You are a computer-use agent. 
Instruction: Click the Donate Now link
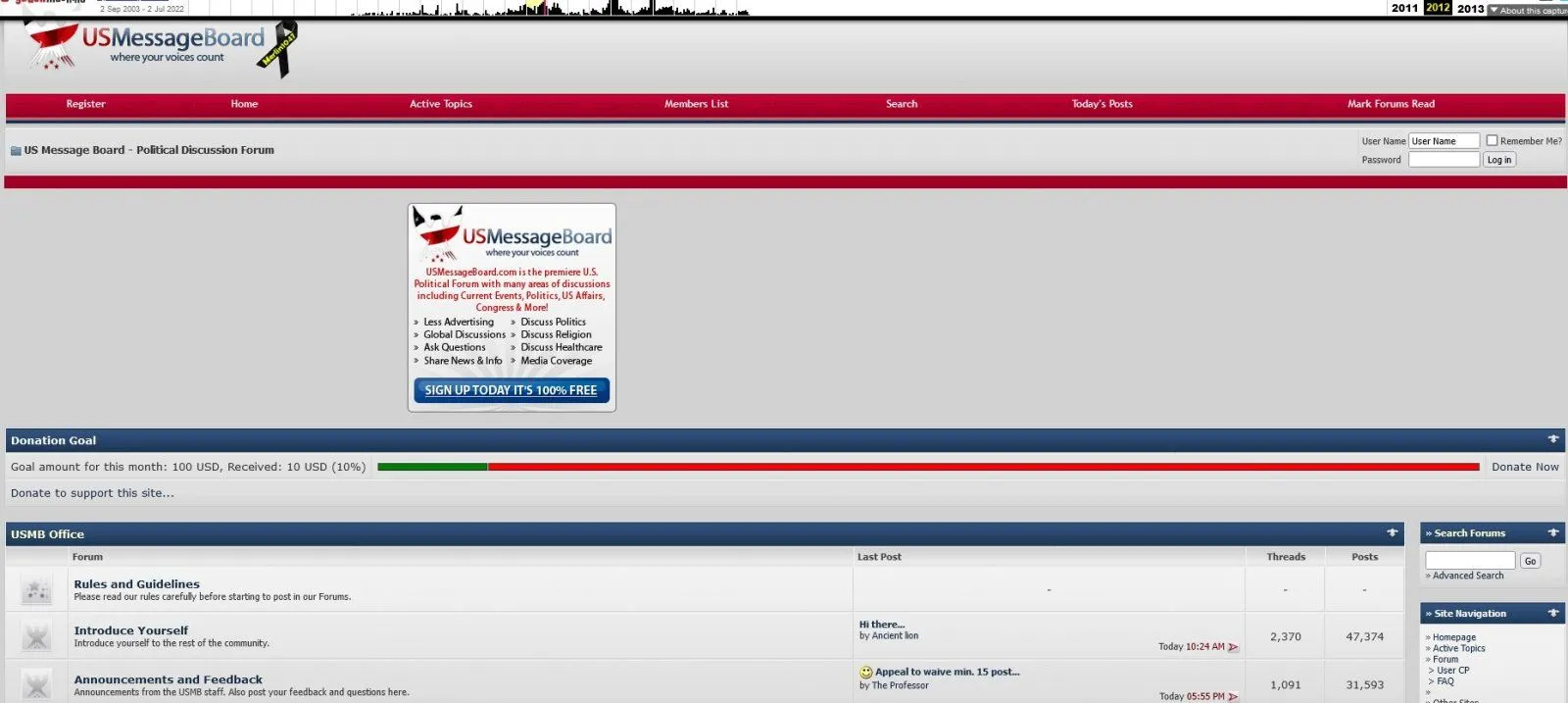1525,467
